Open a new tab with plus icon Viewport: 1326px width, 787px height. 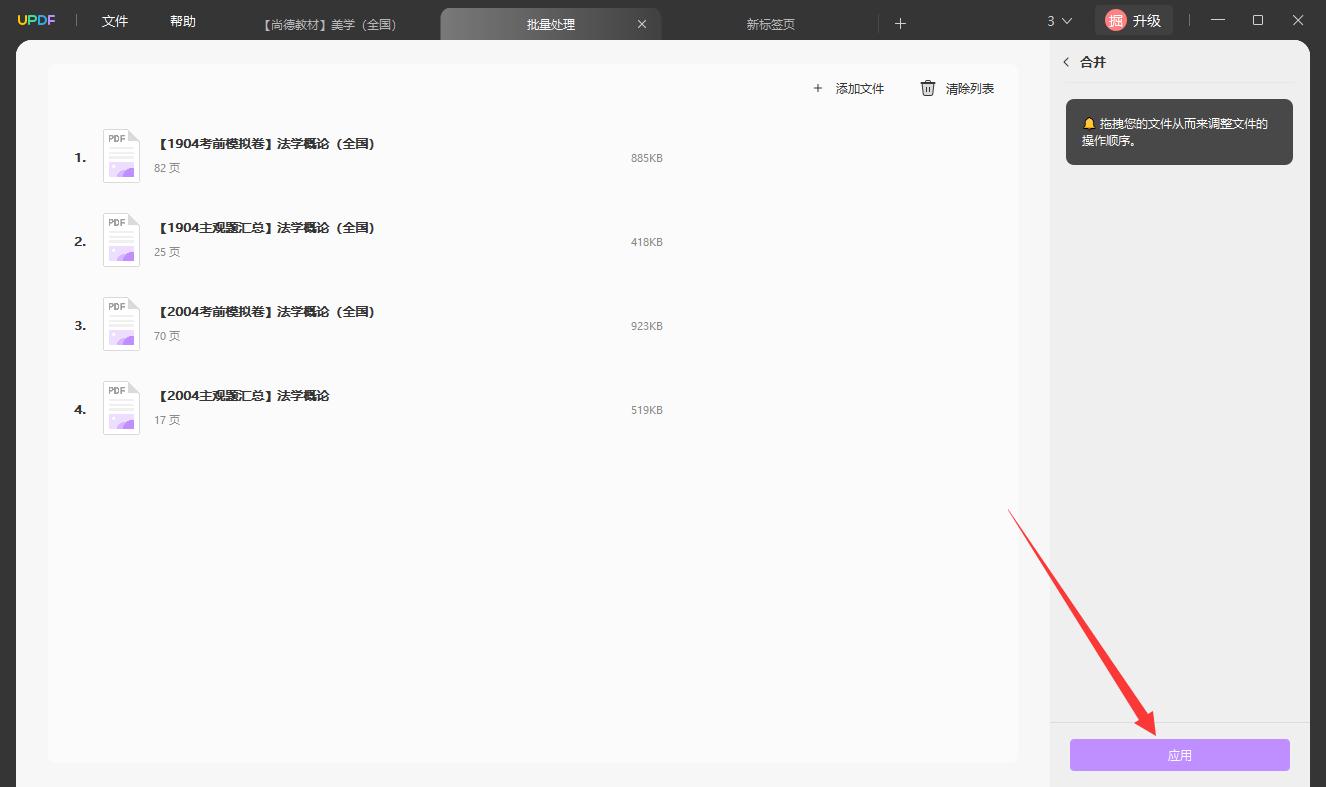(x=900, y=23)
